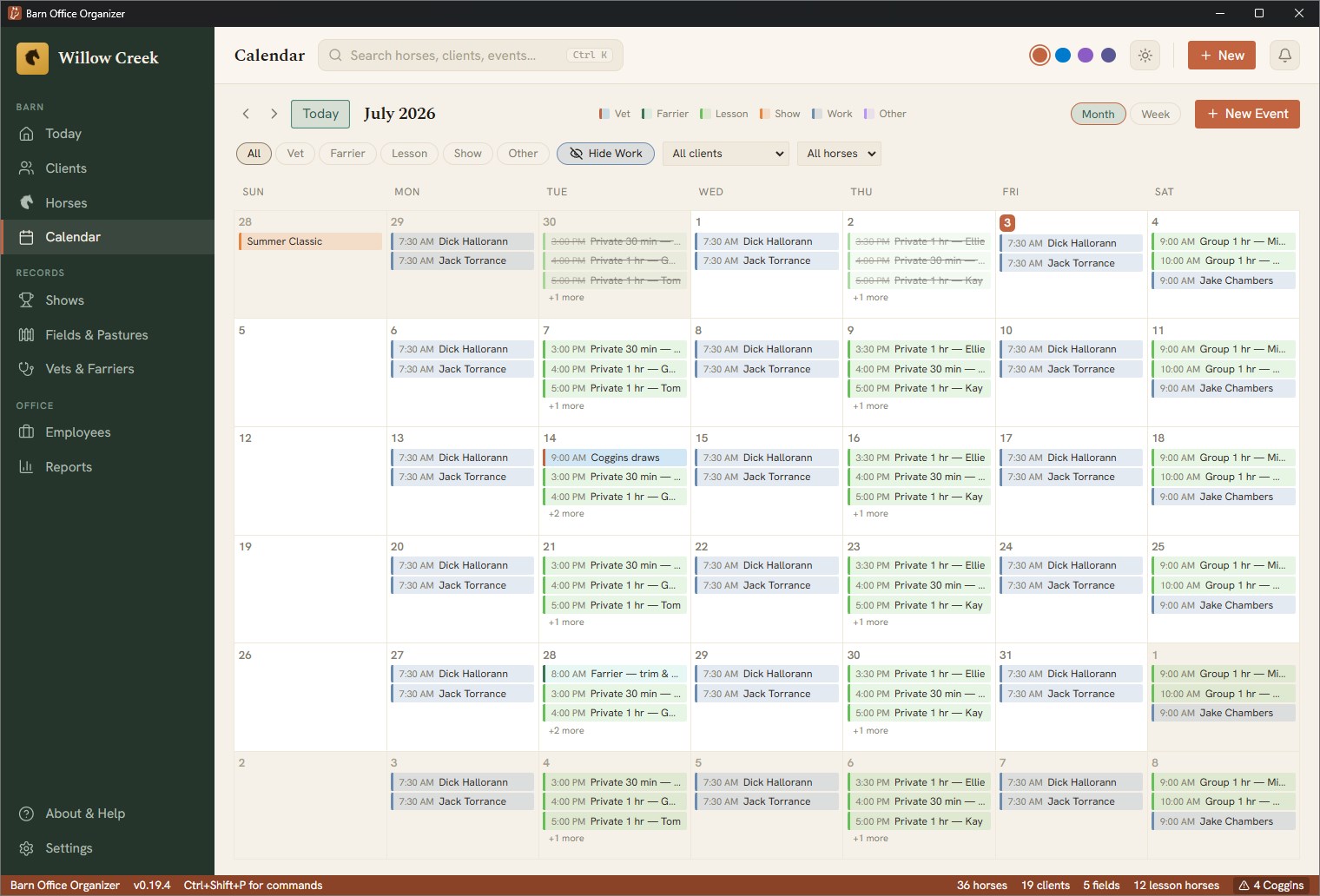Open Fields & Pastures fence icon
This screenshot has height=896, width=1320.
coord(27,335)
